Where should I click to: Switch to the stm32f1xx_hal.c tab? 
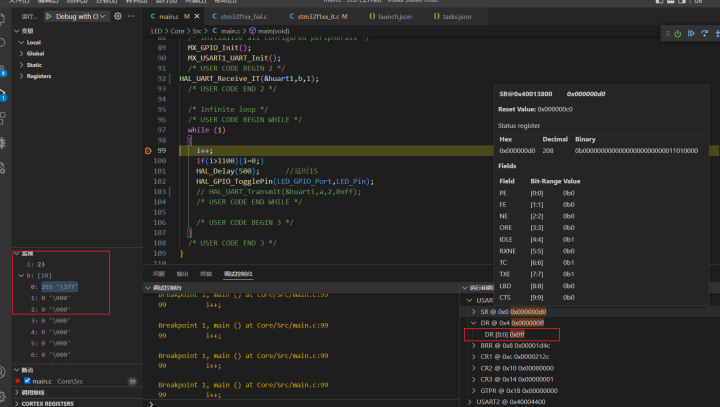point(246,17)
